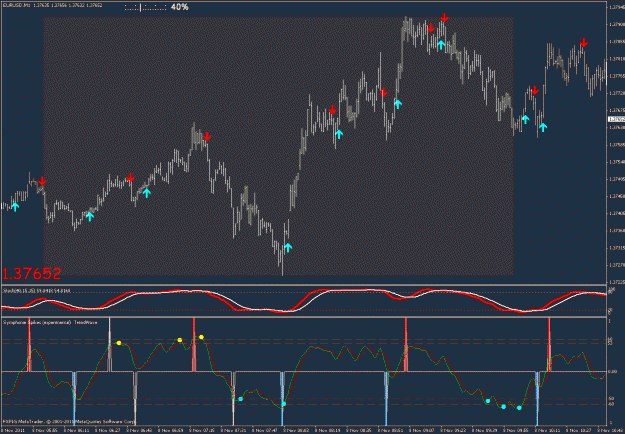625x434 pixels.
Task: Click the cyan dot touching a blue spike
Action: pyautogui.click(x=284, y=404)
